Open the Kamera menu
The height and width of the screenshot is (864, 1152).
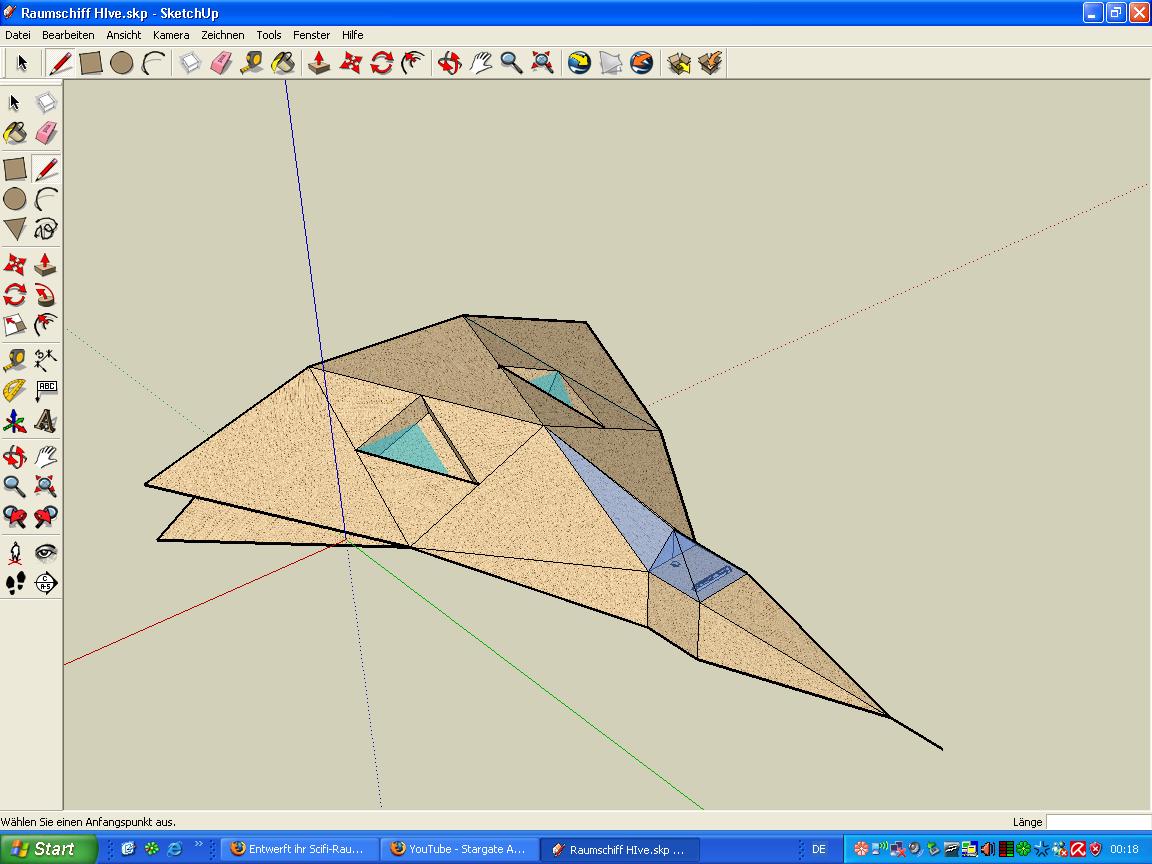point(171,35)
